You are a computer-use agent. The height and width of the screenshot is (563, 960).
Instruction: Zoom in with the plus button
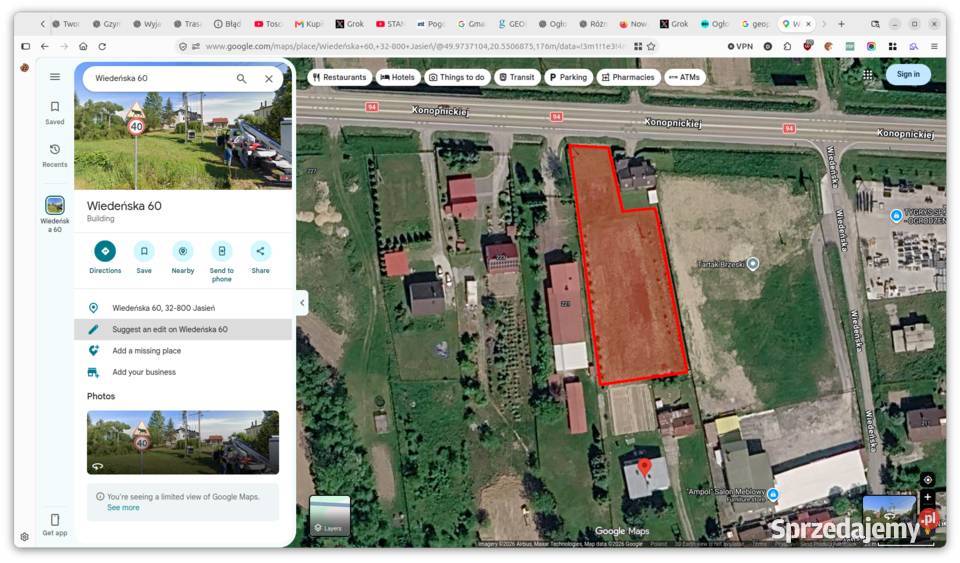tap(928, 497)
